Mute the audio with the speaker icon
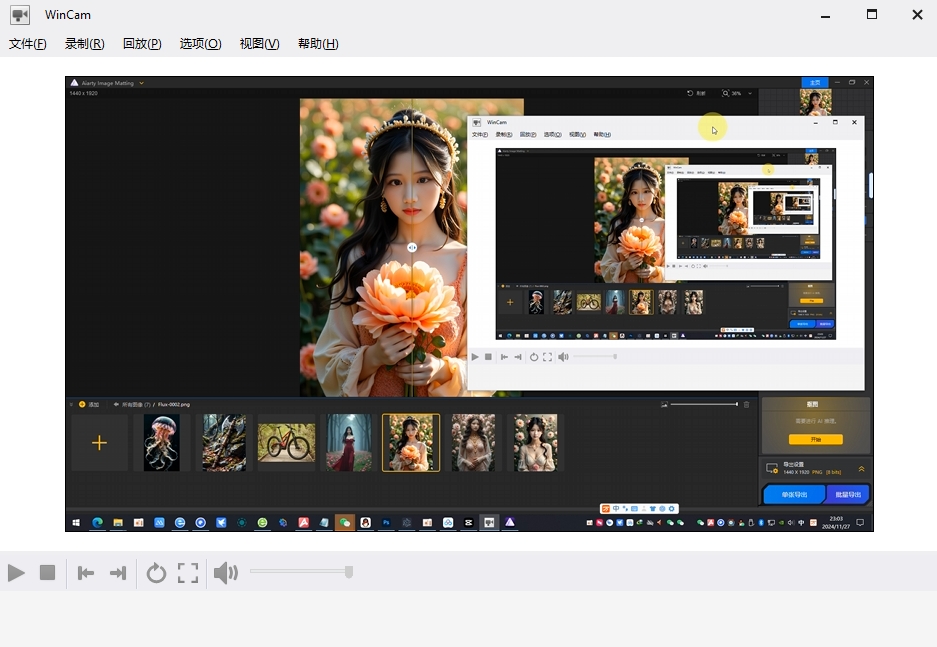This screenshot has height=647, width=937. [225, 573]
